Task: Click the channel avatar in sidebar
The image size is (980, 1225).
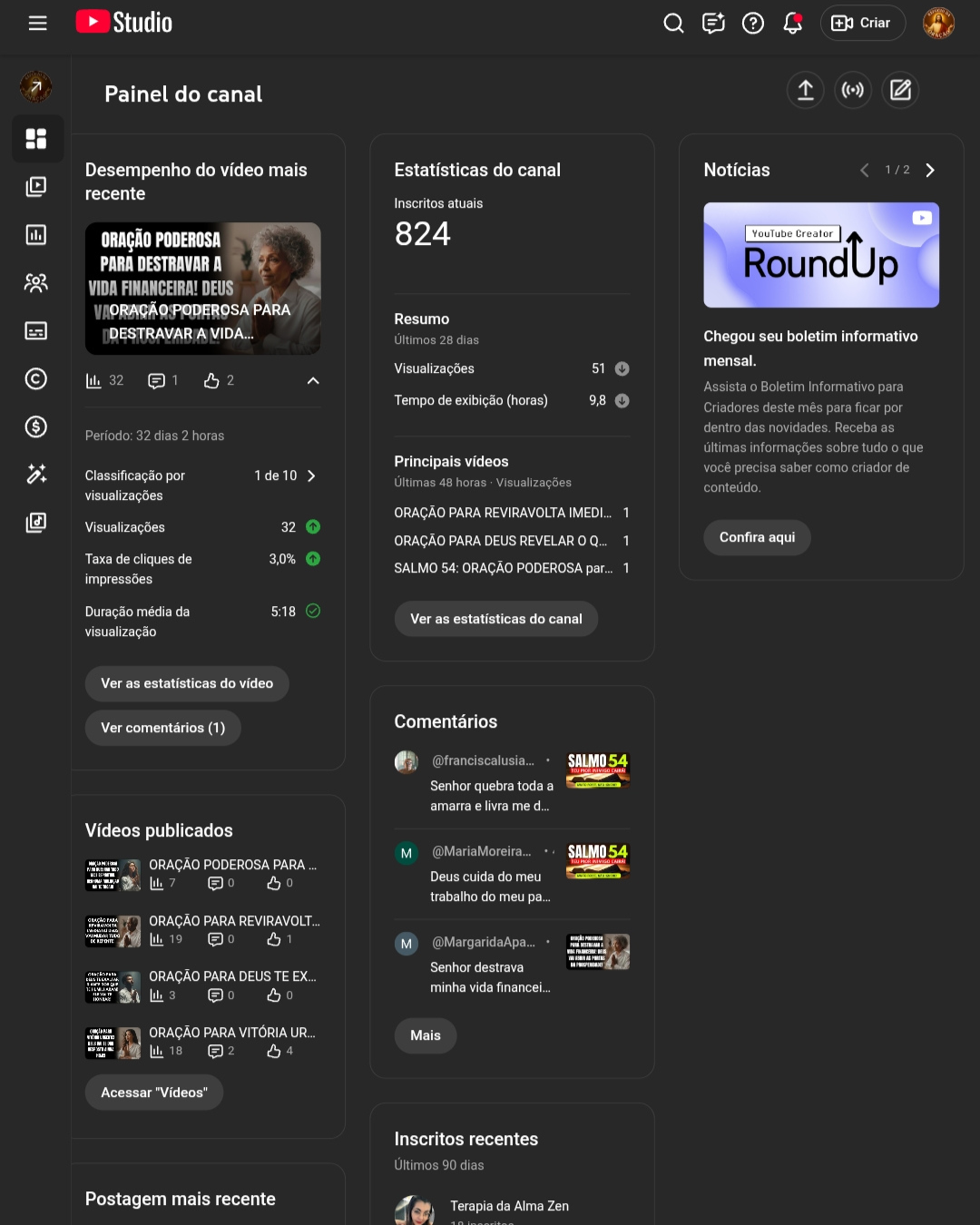Action: click(x=36, y=87)
